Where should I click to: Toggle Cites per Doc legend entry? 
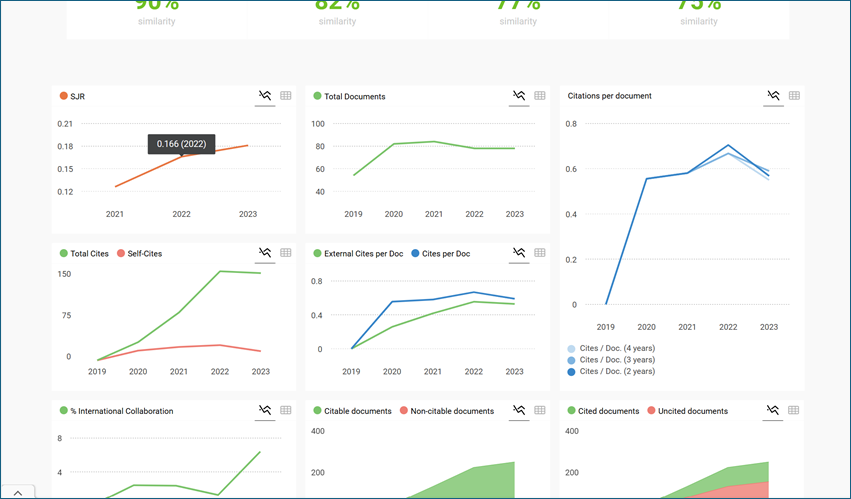coord(445,254)
